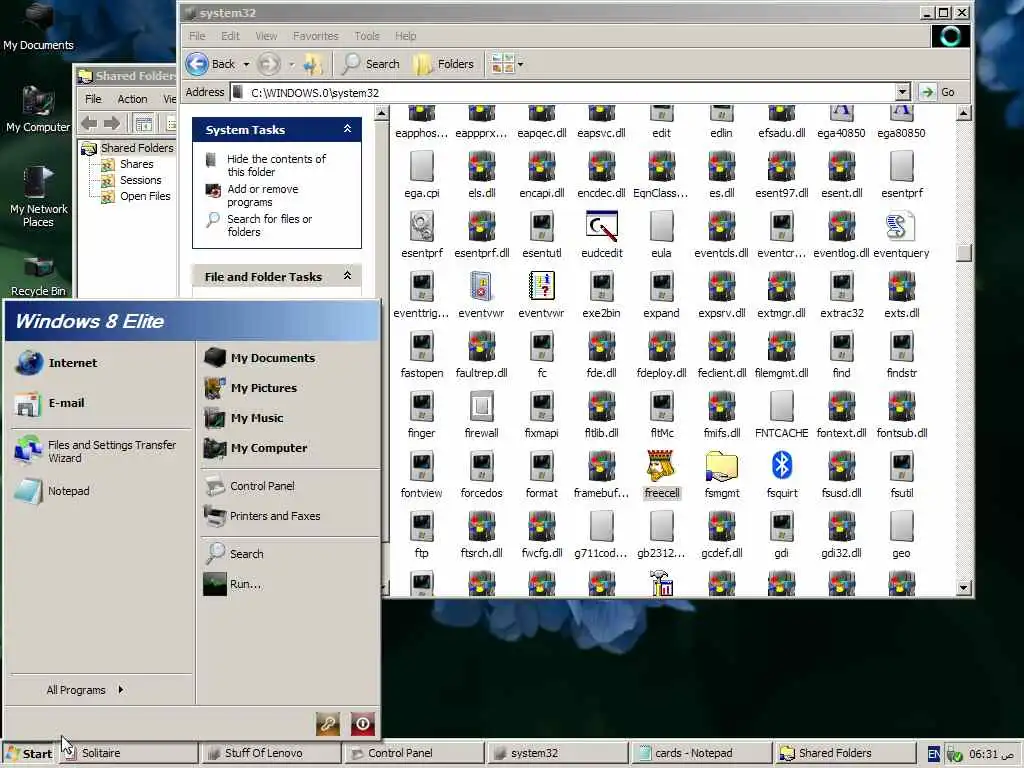Click the address bar path field
Screen dimensions: 1024x768
563,92
